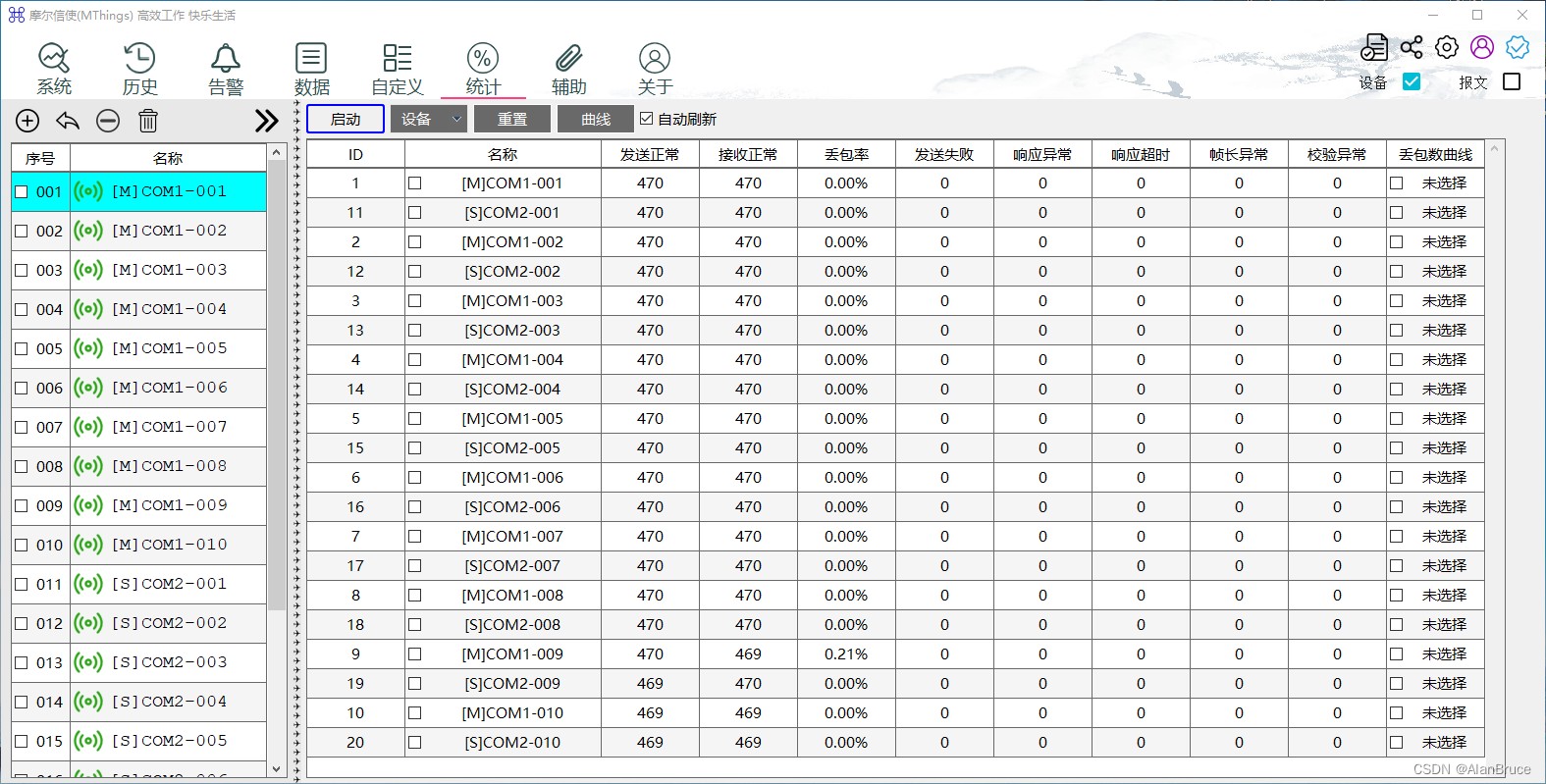Click signal icon of [S]COM2-004 device
The width and height of the screenshot is (1546, 784).
click(88, 702)
